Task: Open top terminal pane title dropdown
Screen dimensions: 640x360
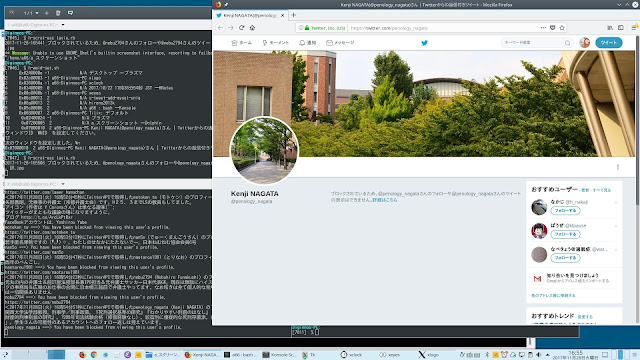Action: (63, 25)
